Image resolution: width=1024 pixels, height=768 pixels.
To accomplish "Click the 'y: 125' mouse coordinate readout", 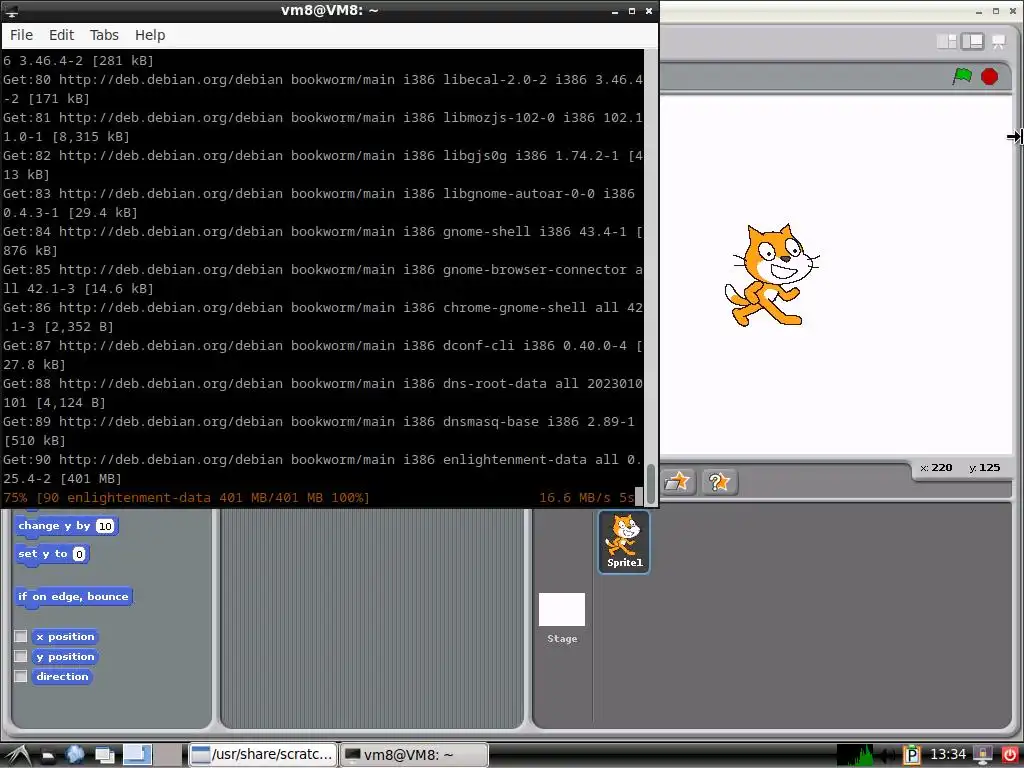I will [x=985, y=468].
